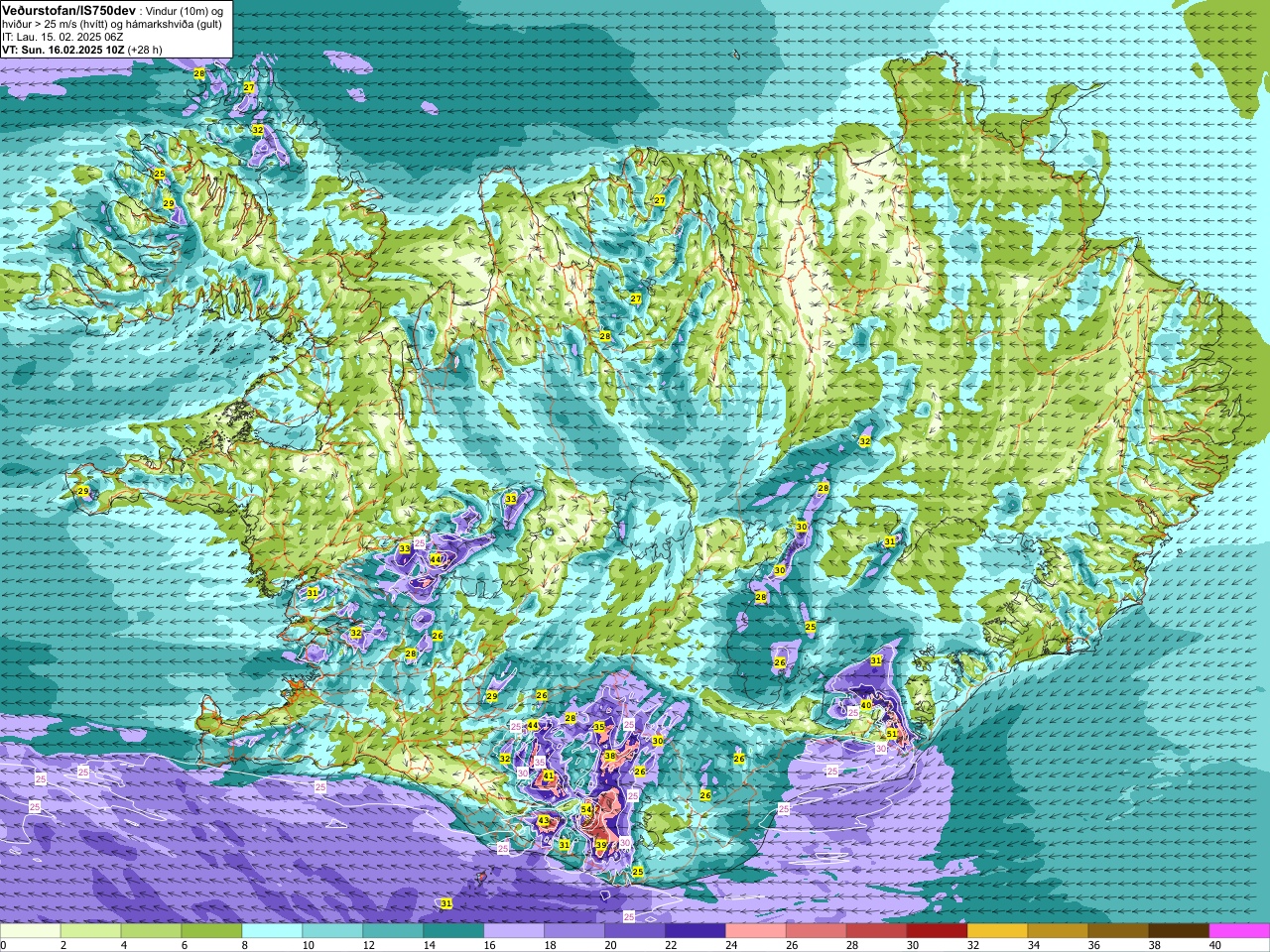The height and width of the screenshot is (952, 1270).
Task: Click the yellow max-gust label '38'
Action: (610, 756)
